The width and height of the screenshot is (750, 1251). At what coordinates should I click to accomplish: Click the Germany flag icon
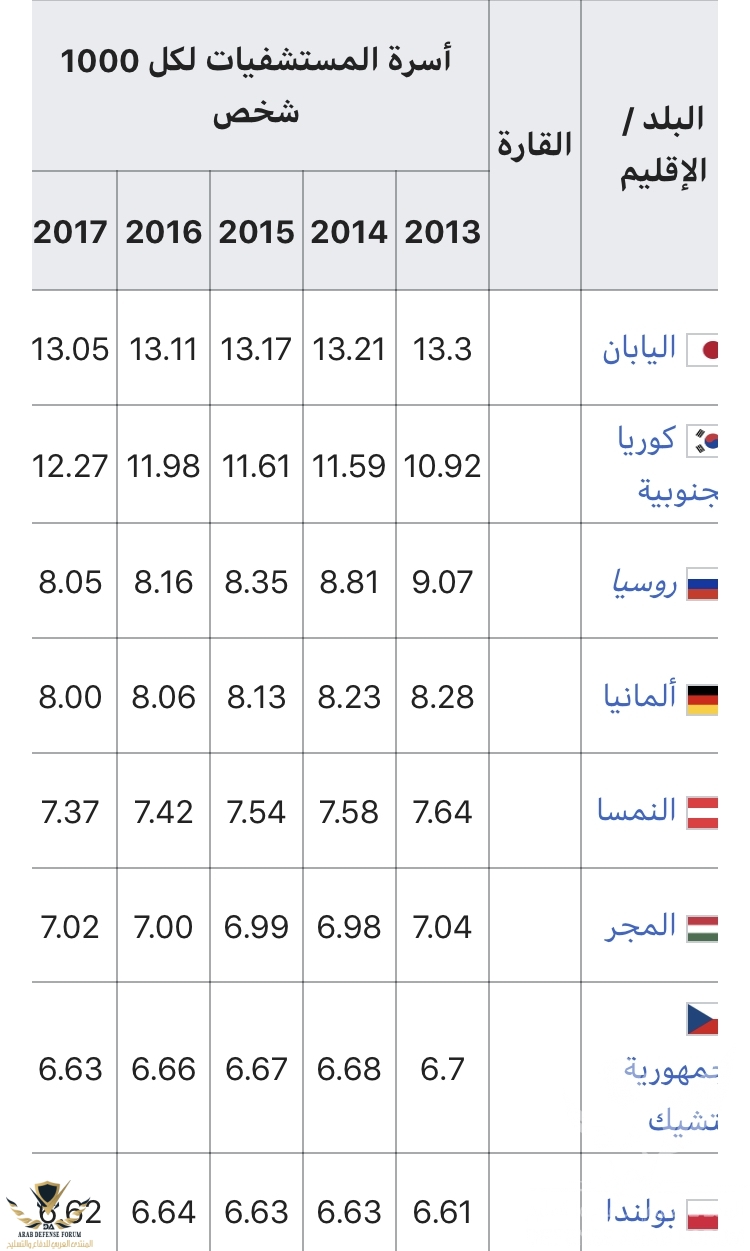tap(702, 698)
